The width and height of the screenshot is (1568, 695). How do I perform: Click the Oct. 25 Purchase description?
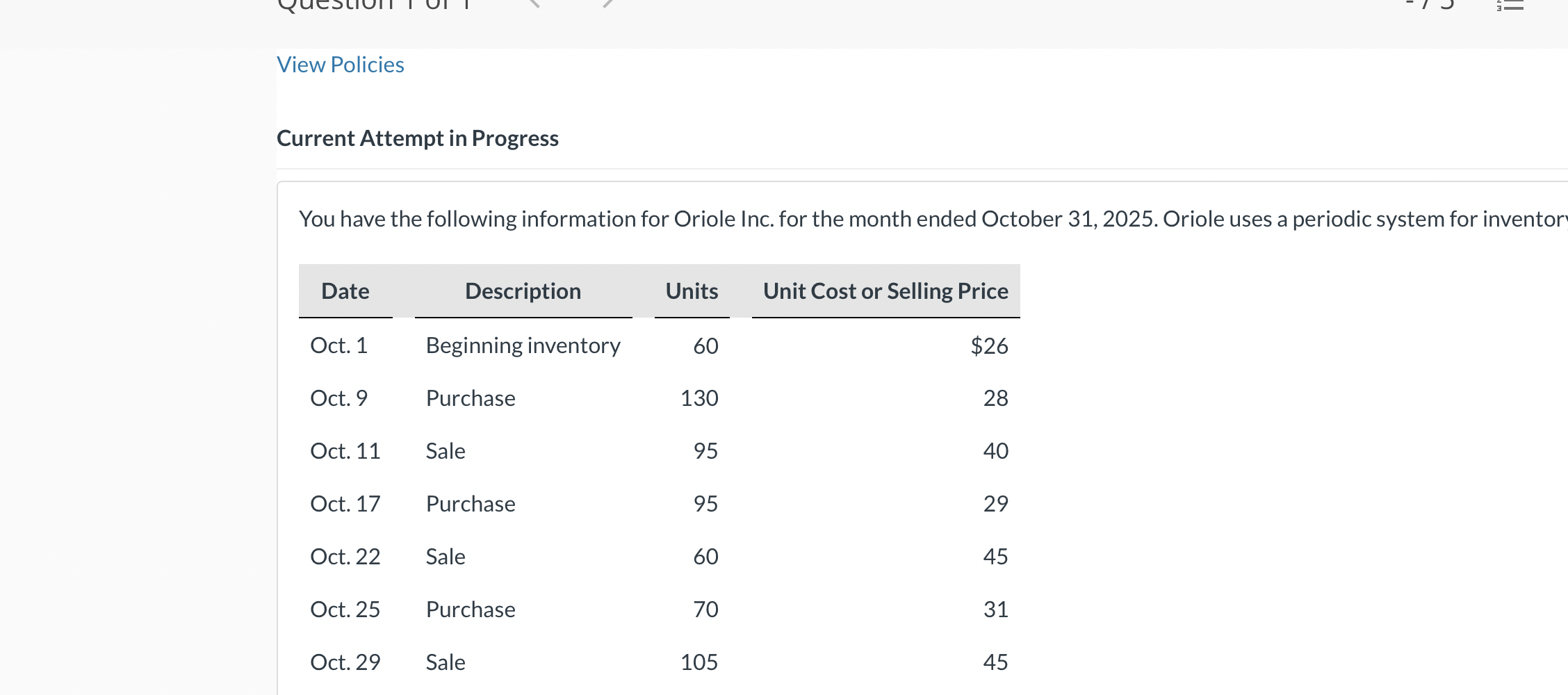click(x=471, y=610)
